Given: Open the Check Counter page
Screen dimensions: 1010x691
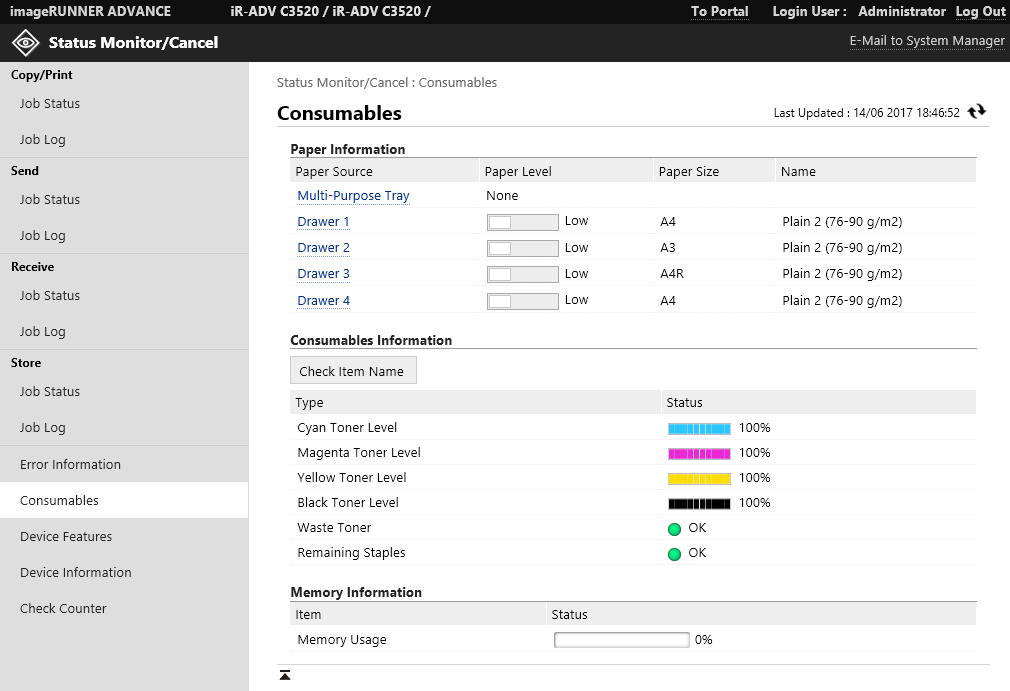Looking at the screenshot, I should click(63, 609).
